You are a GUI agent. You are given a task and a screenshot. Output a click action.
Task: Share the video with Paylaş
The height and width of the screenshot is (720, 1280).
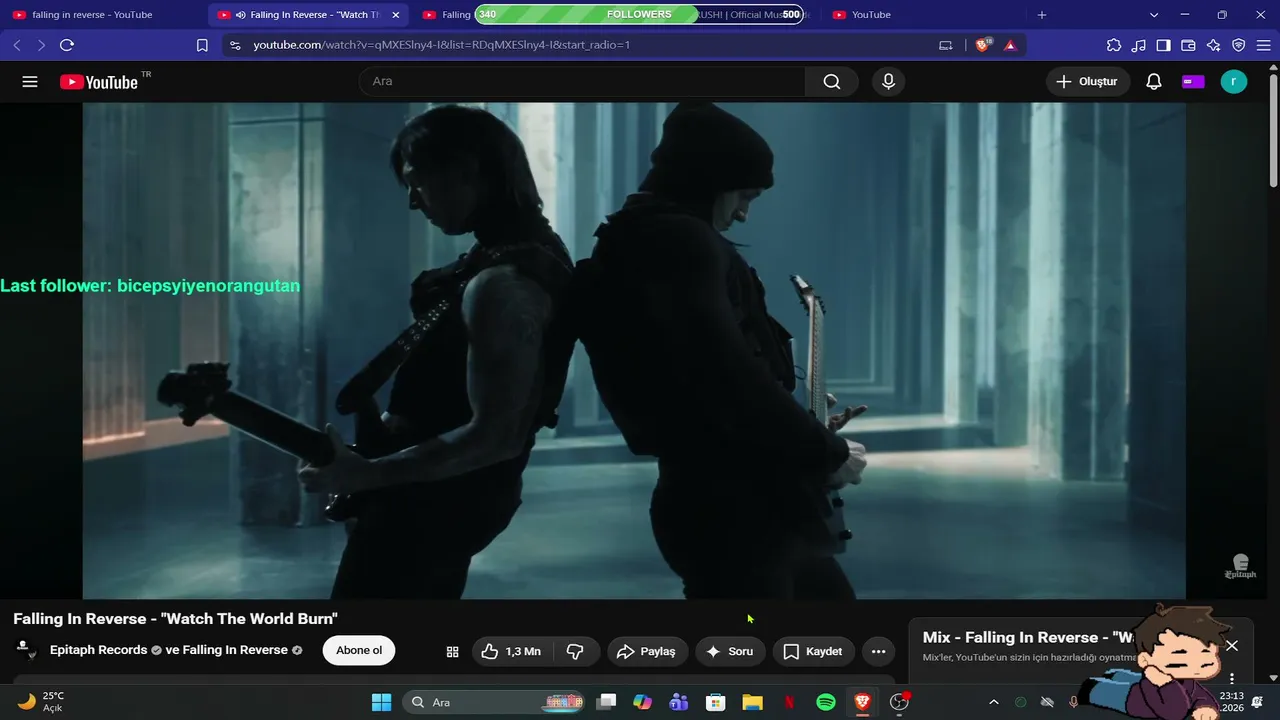[648, 652]
